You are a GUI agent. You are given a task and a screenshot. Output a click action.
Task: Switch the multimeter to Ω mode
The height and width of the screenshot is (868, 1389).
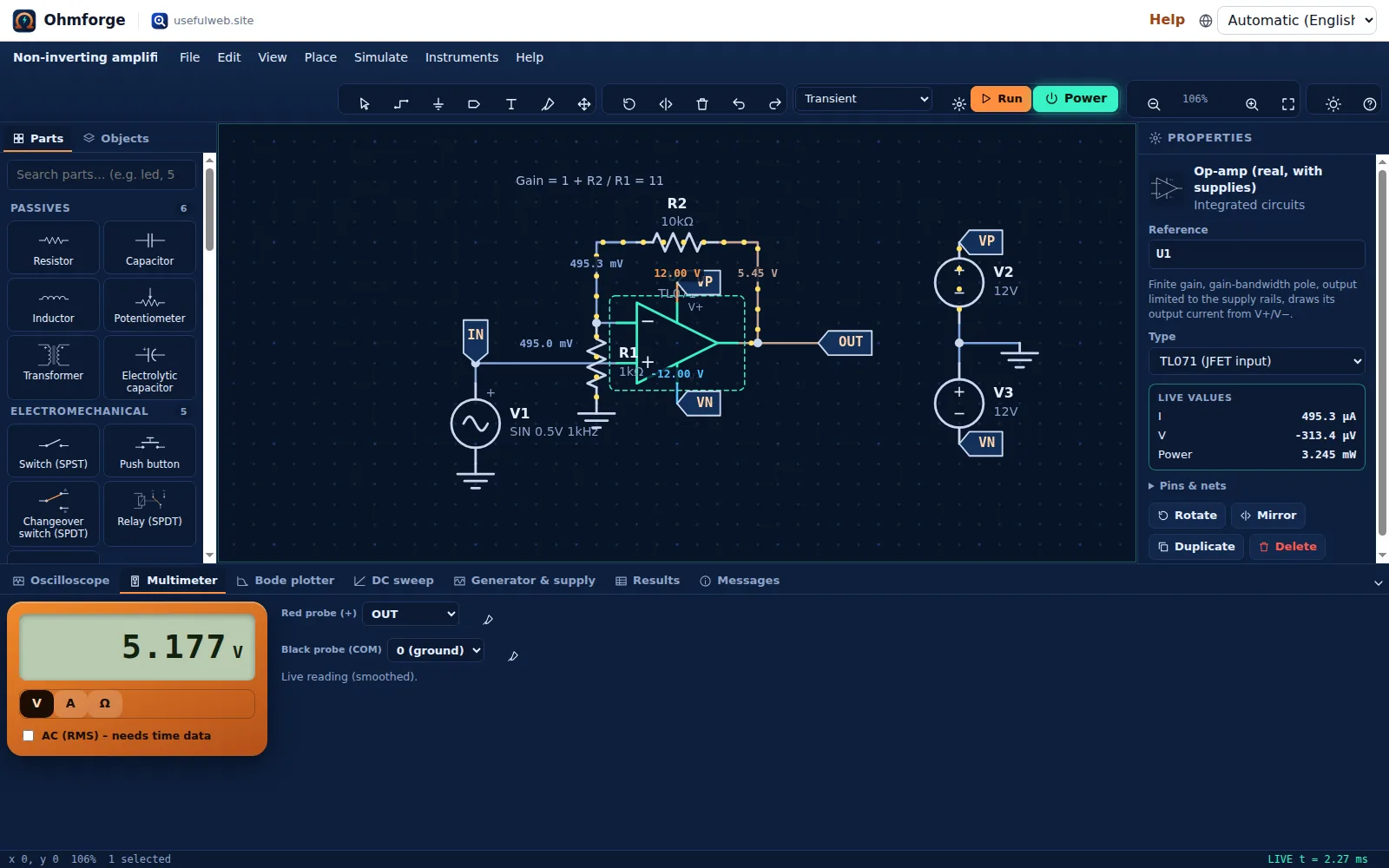coord(105,703)
